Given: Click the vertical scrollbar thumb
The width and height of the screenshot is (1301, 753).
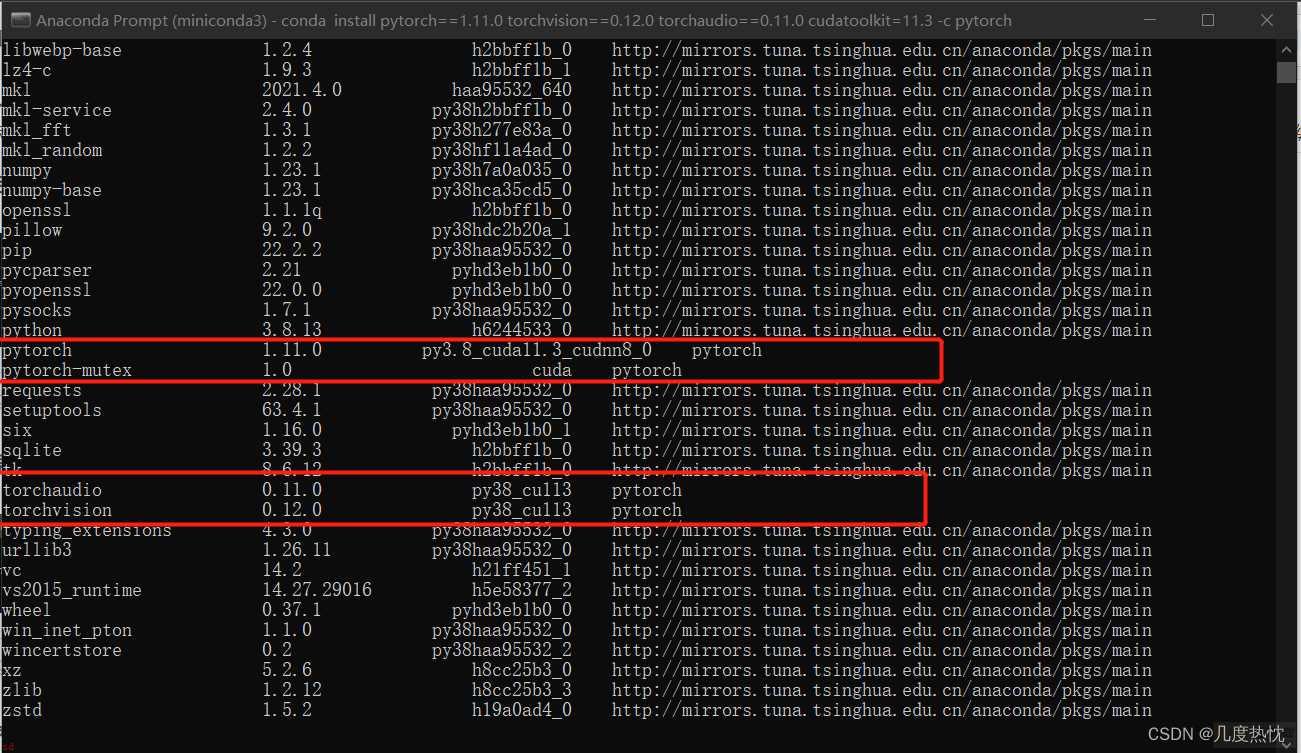Looking at the screenshot, I should point(1286,72).
